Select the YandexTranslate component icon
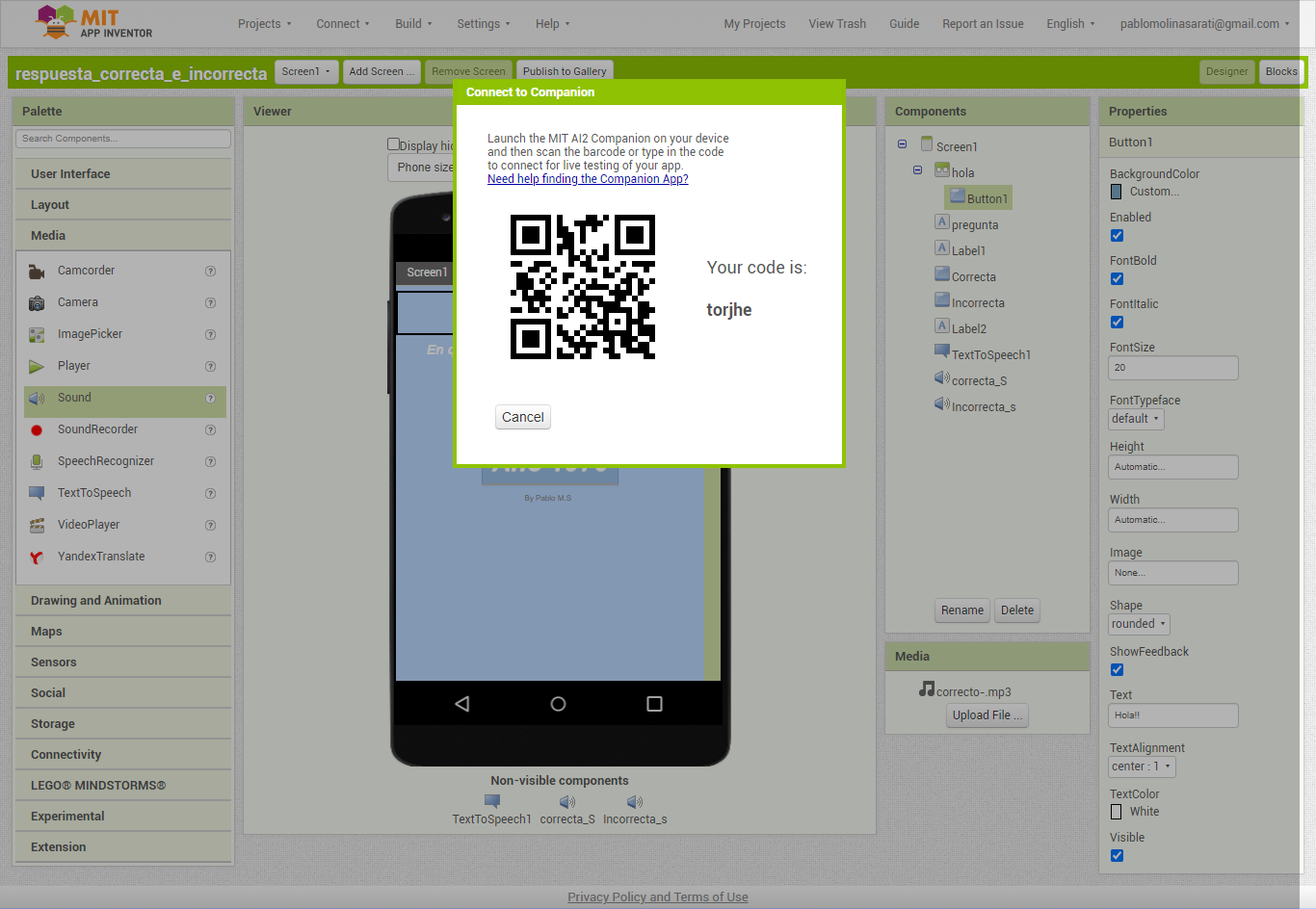 (x=37, y=558)
